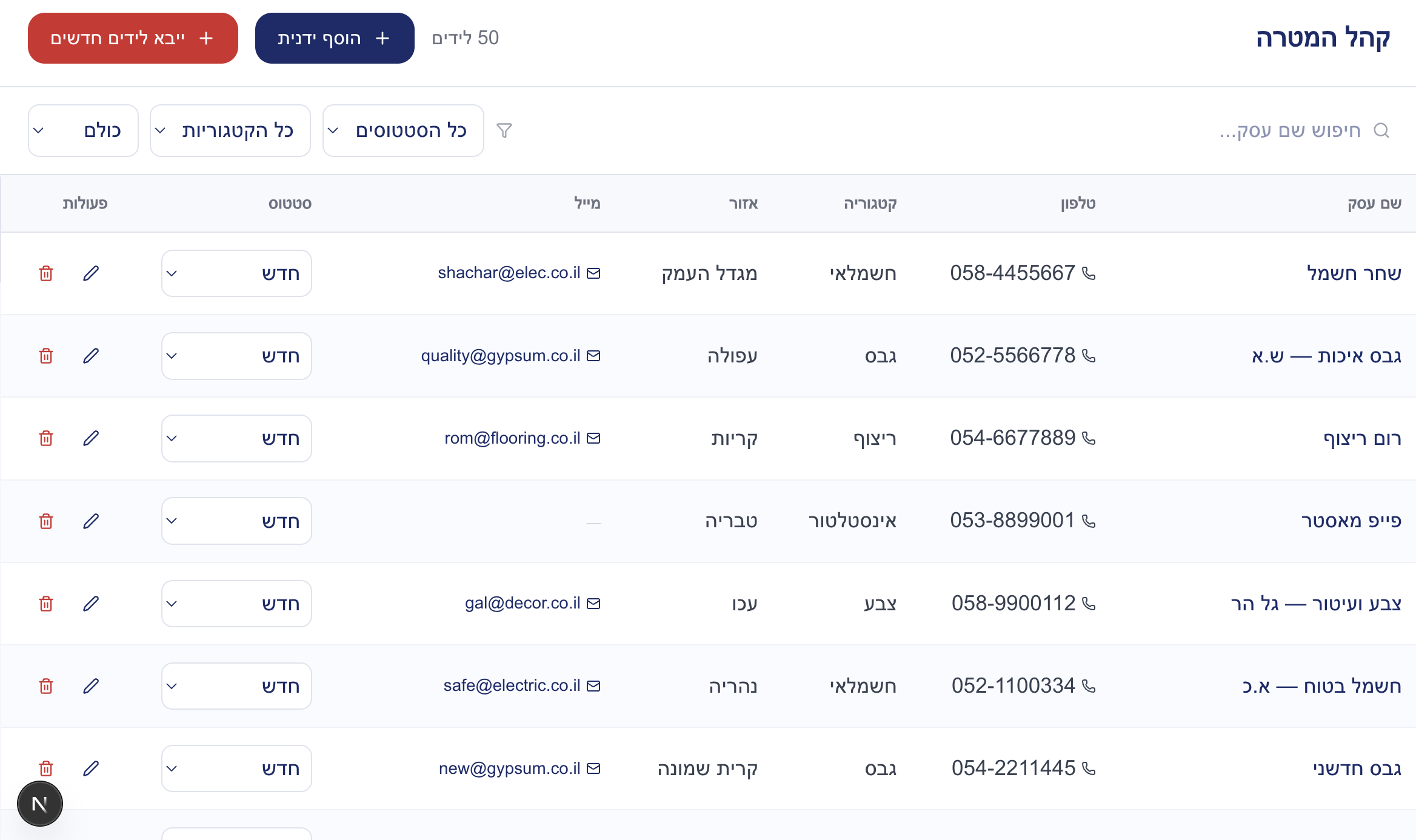
Task: Click area cell מגדל העמק
Action: click(709, 273)
